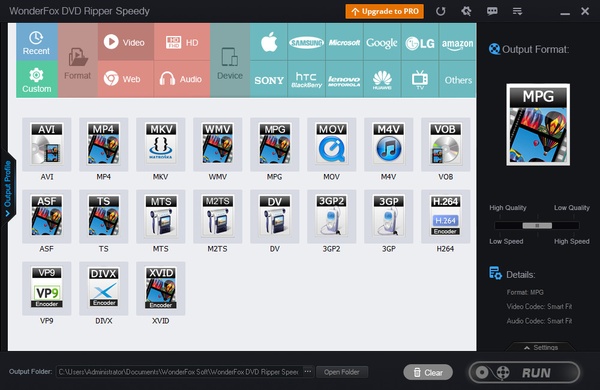This screenshot has width=600, height=390.
Task: Click the Upgrade to PRO button
Action: tap(385, 11)
